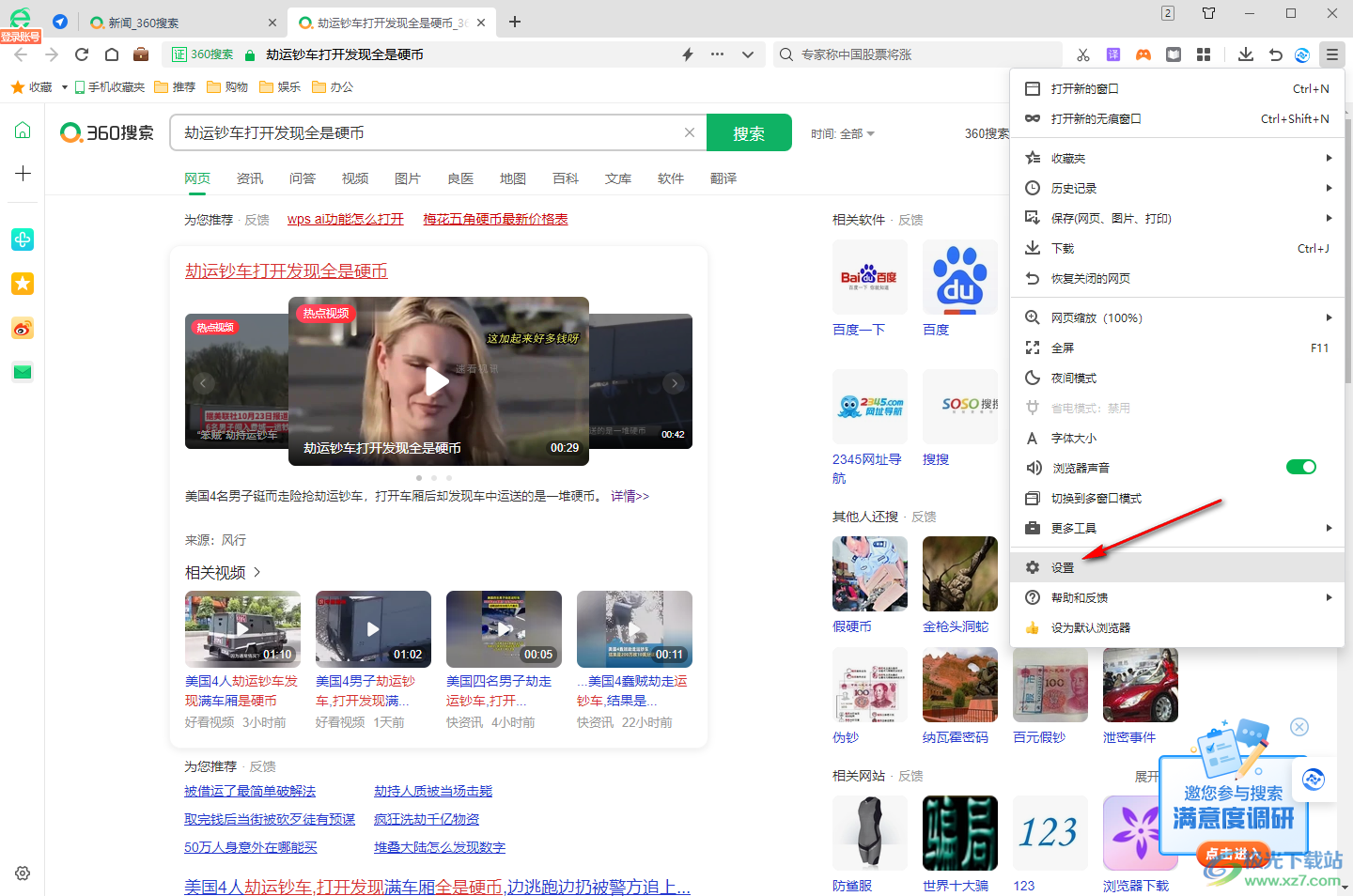This screenshot has width=1353, height=896.
Task: Select 设为默认浏览器 menu item
Action: point(1178,627)
